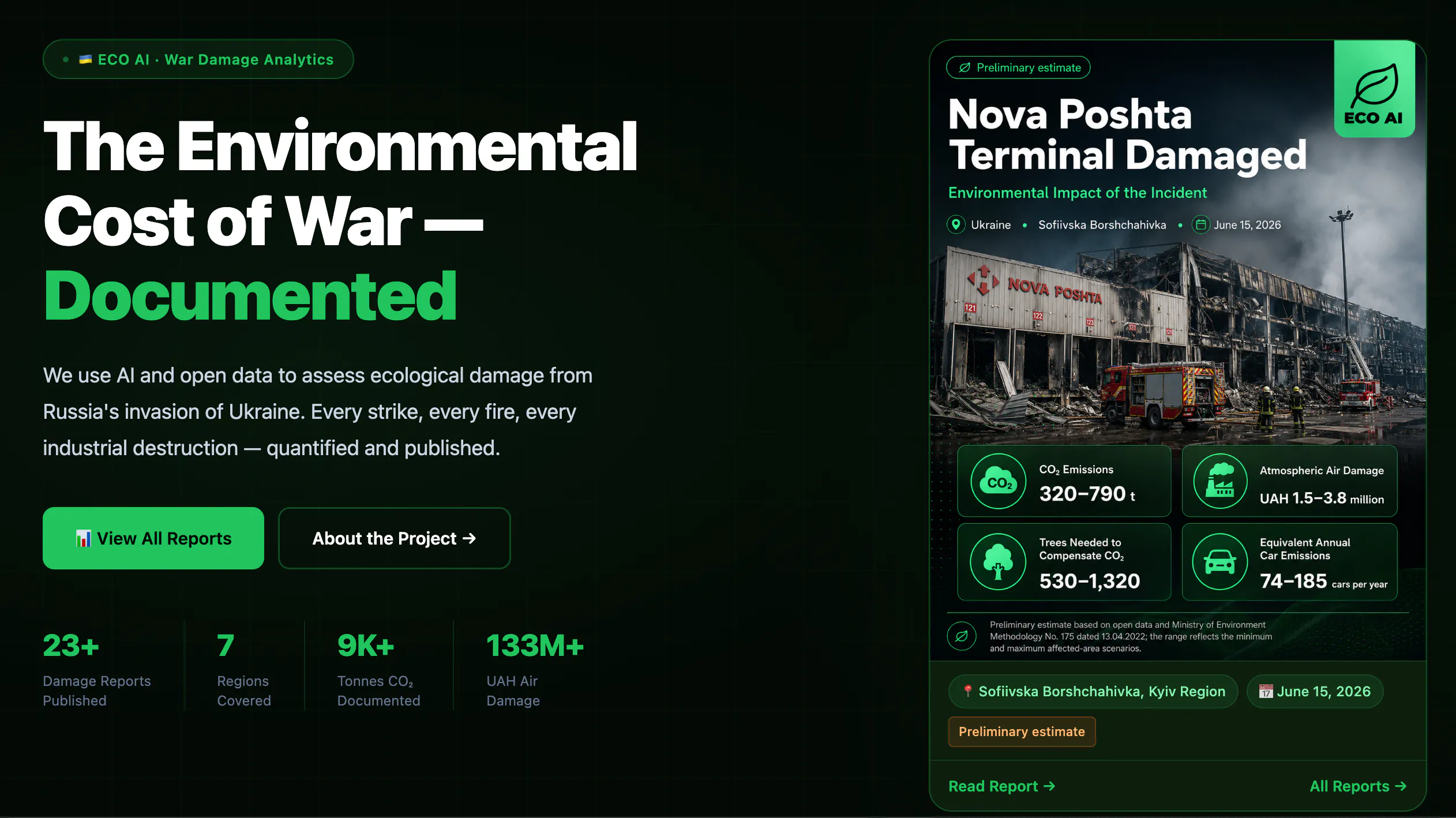Click the CO2 cloud emissions icon

[x=999, y=481]
